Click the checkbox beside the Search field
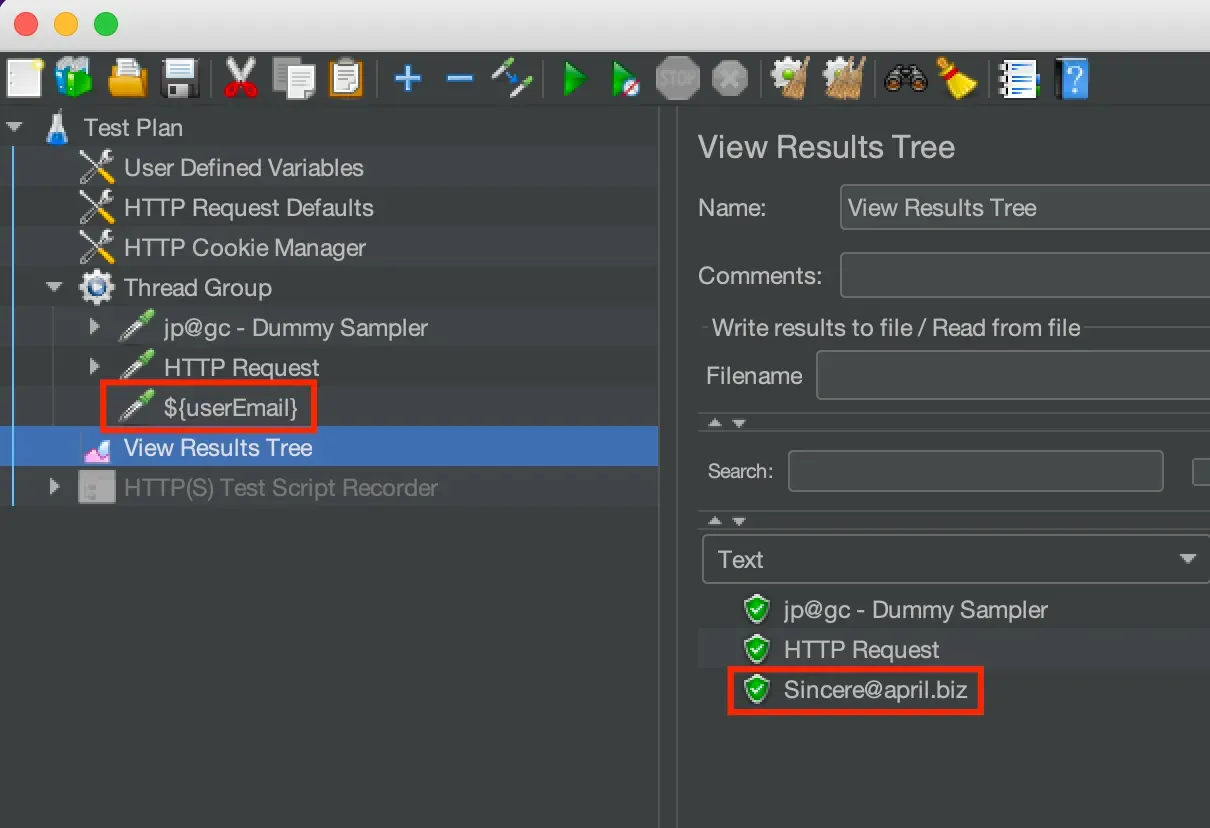The width and height of the screenshot is (1210, 828). click(x=1201, y=471)
